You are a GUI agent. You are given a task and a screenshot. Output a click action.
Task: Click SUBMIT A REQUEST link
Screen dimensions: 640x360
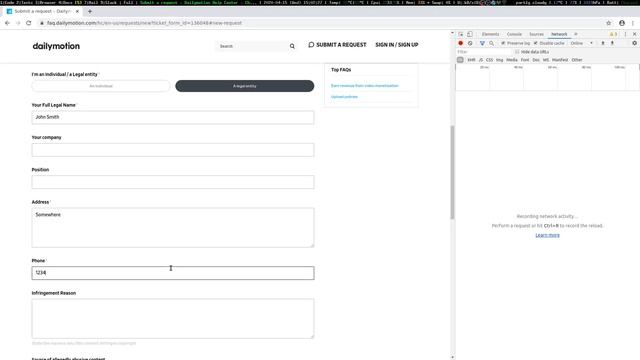coord(337,45)
